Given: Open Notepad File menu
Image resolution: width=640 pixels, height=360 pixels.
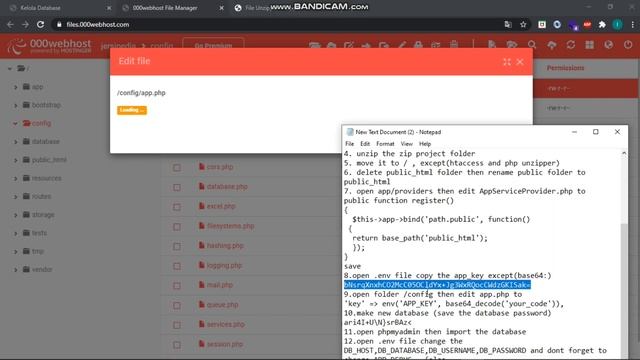Looking at the screenshot, I should (x=350, y=144).
